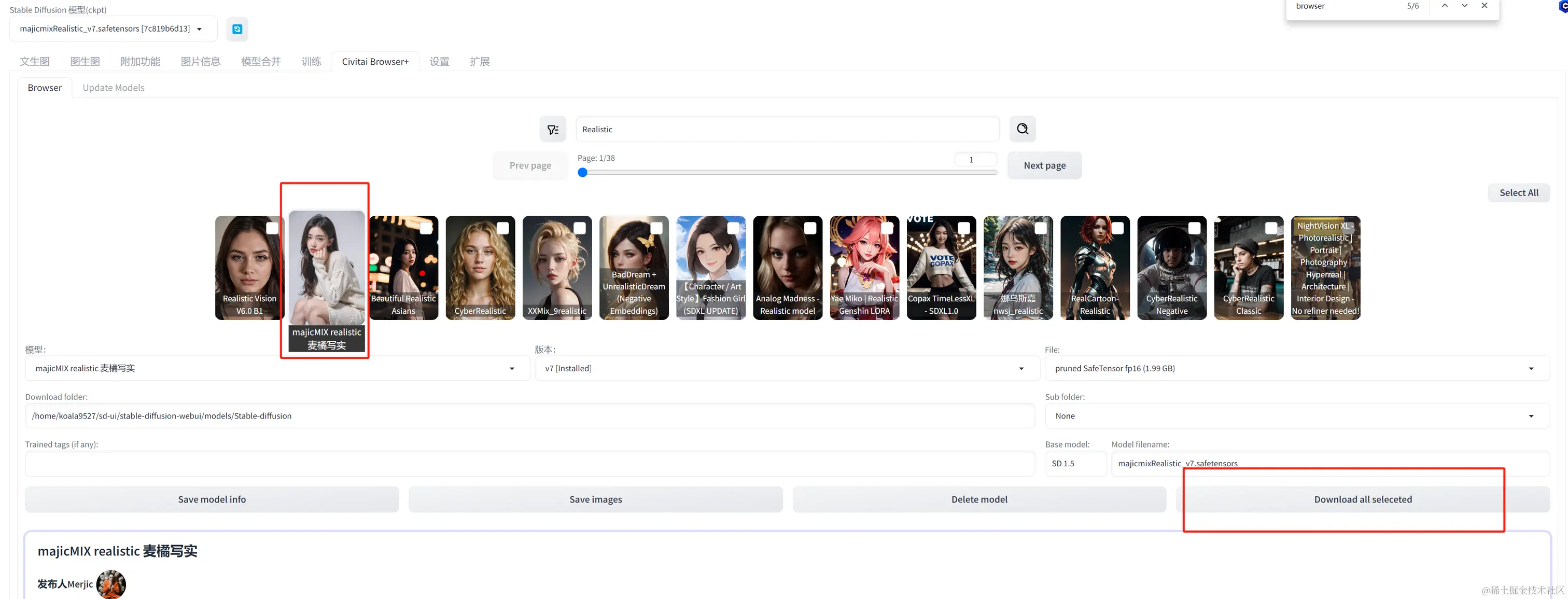Switch to the Update Models tab
1568x599 pixels.
point(113,88)
